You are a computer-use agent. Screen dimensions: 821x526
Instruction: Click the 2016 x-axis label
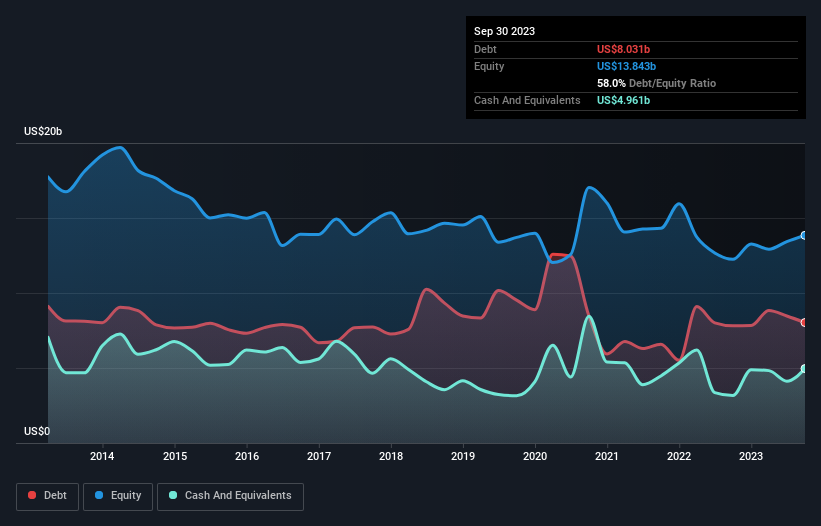(x=247, y=456)
